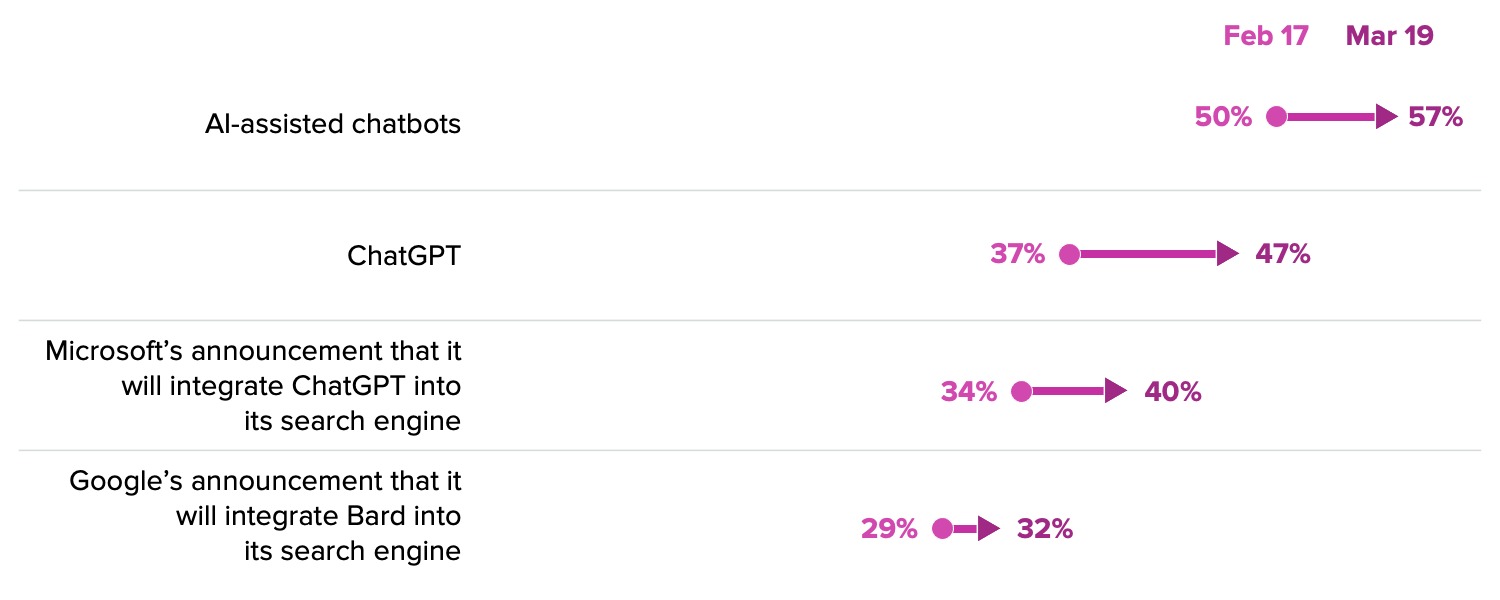Click the Microsoft announcement row label
Image resolution: width=1500 pixels, height=600 pixels.
tap(253, 386)
